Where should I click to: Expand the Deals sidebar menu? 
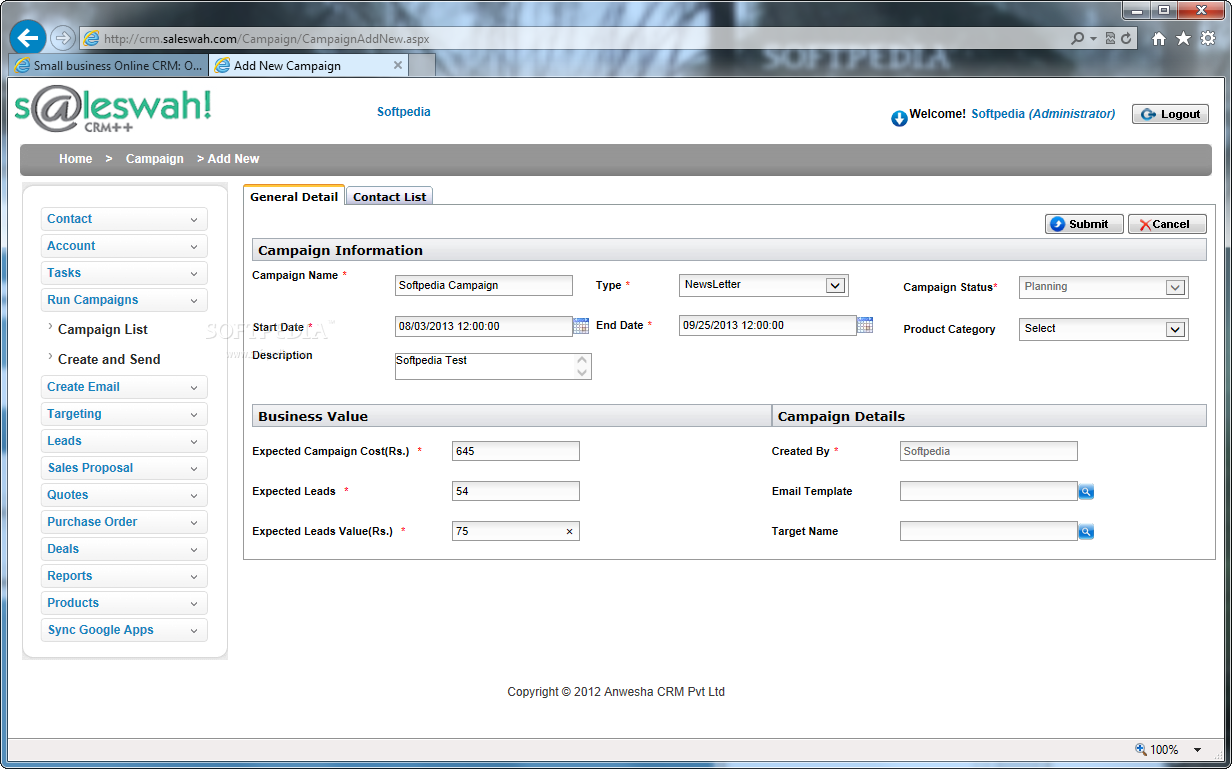click(x=124, y=549)
